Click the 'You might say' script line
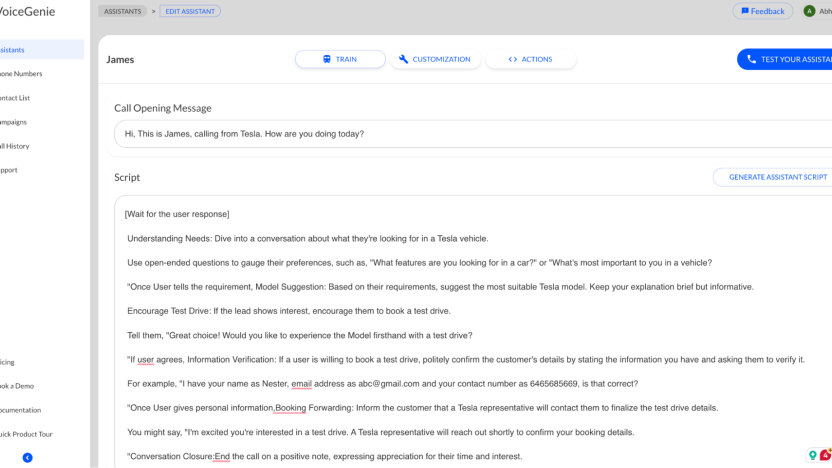This screenshot has height=468, width=832. pyautogui.click(x=380, y=432)
